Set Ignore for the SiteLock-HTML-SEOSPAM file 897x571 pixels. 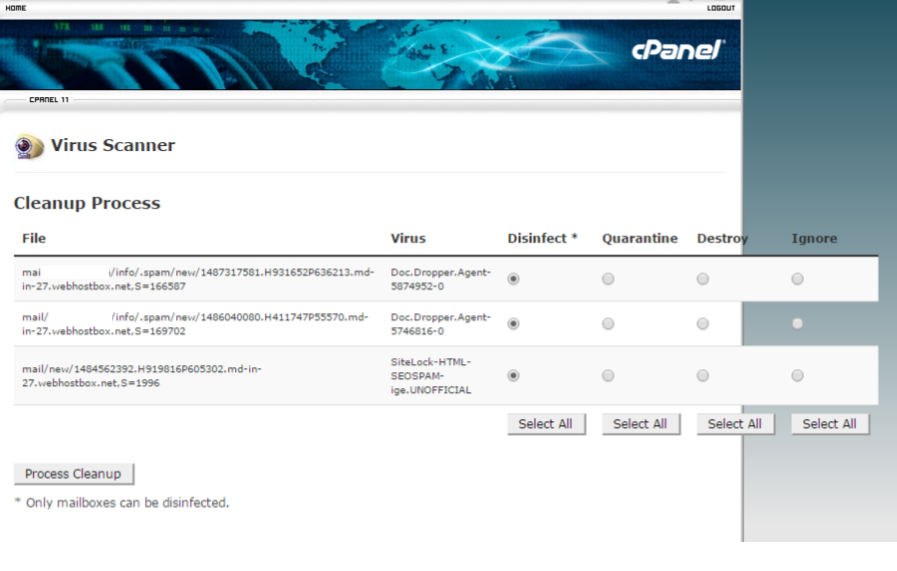[797, 376]
